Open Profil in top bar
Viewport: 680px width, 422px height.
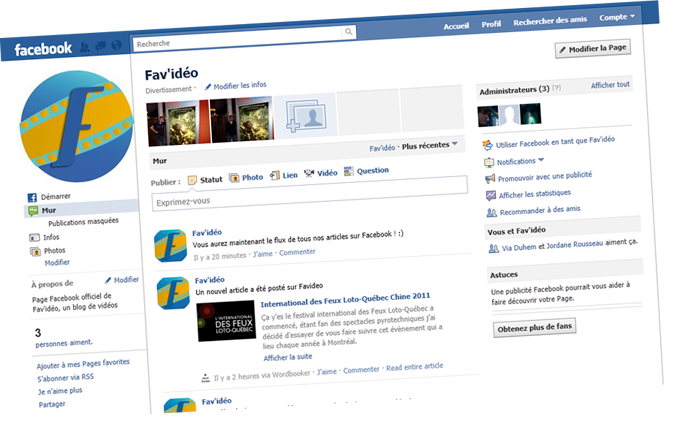tap(491, 24)
